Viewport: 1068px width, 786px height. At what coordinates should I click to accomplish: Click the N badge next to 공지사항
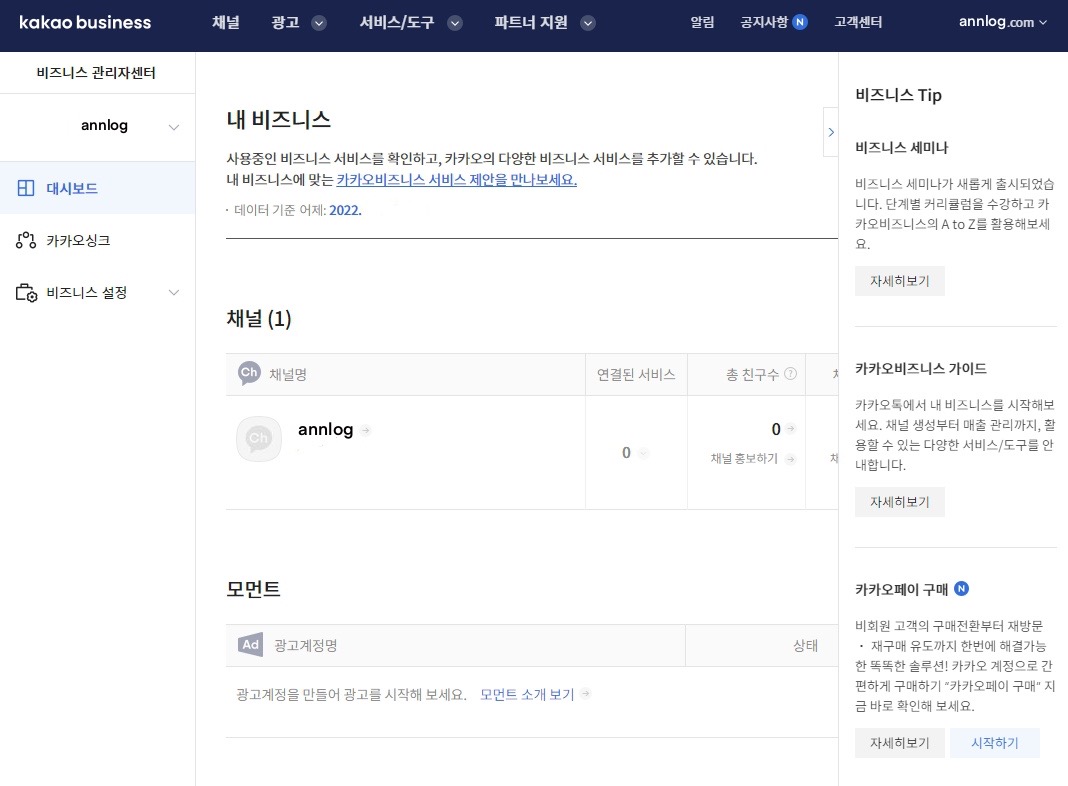[x=800, y=22]
